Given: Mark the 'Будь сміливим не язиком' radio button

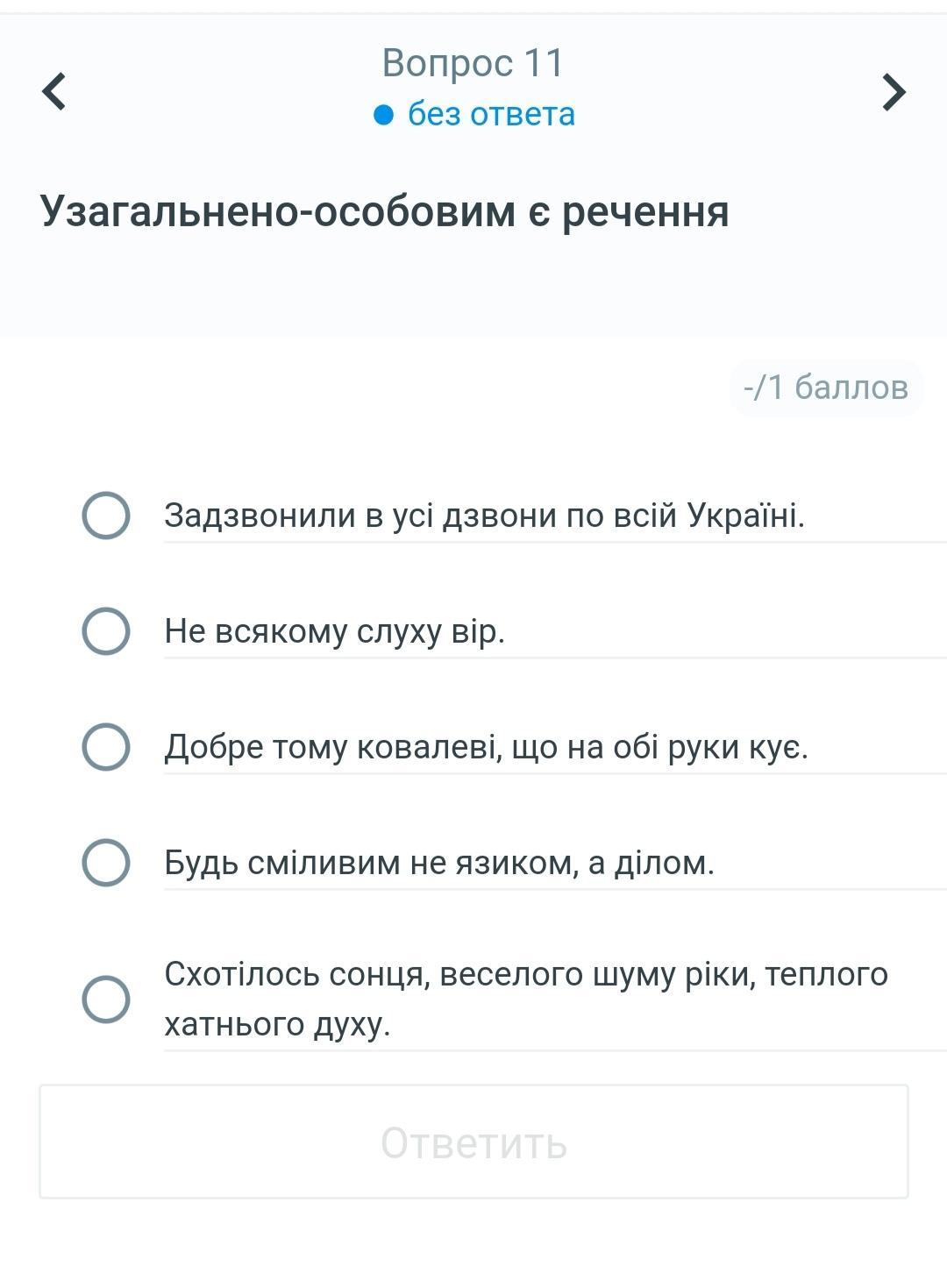Looking at the screenshot, I should [x=106, y=863].
